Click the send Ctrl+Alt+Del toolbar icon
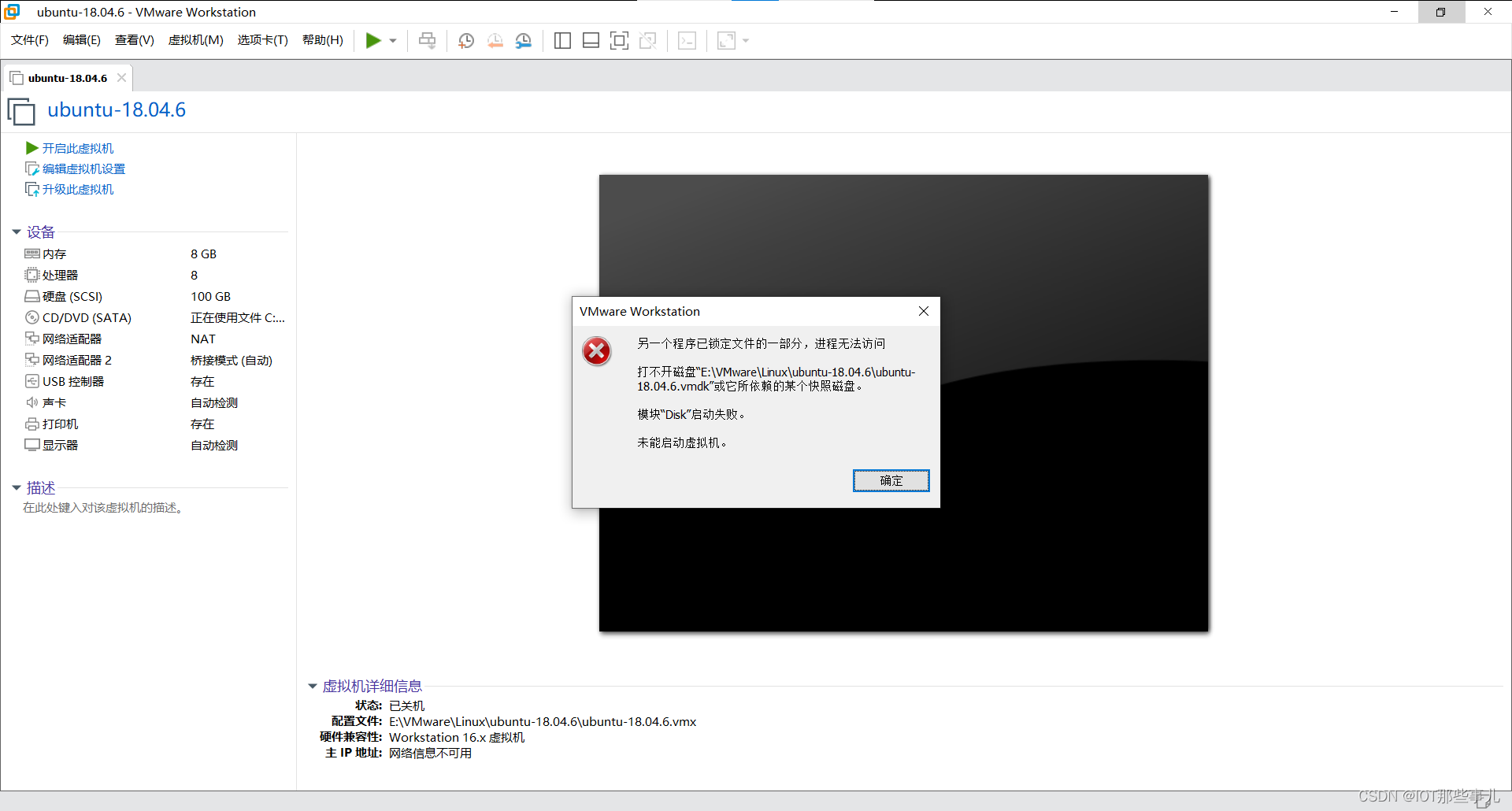This screenshot has width=1512, height=811. point(427,40)
